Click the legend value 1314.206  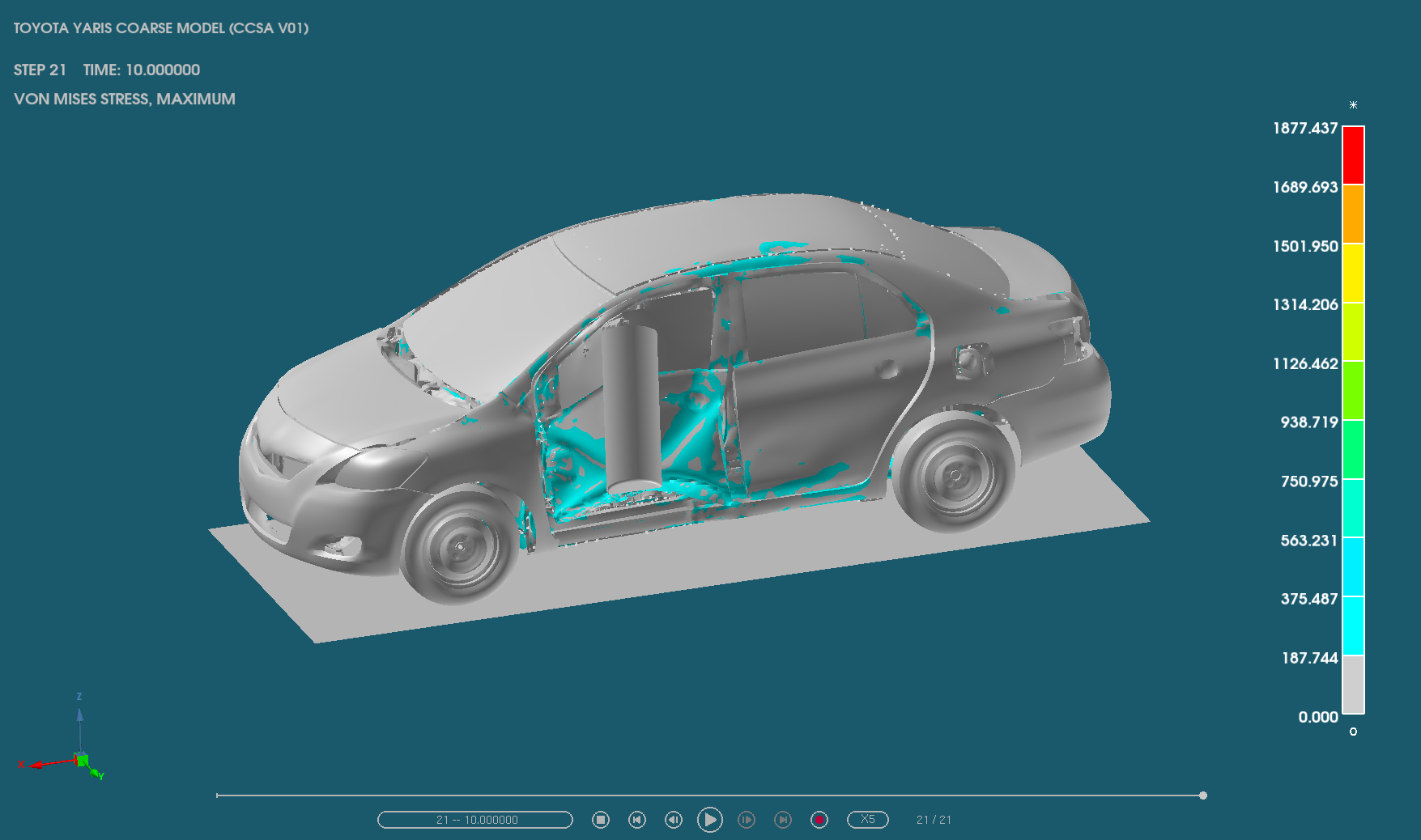pyautogui.click(x=1305, y=304)
